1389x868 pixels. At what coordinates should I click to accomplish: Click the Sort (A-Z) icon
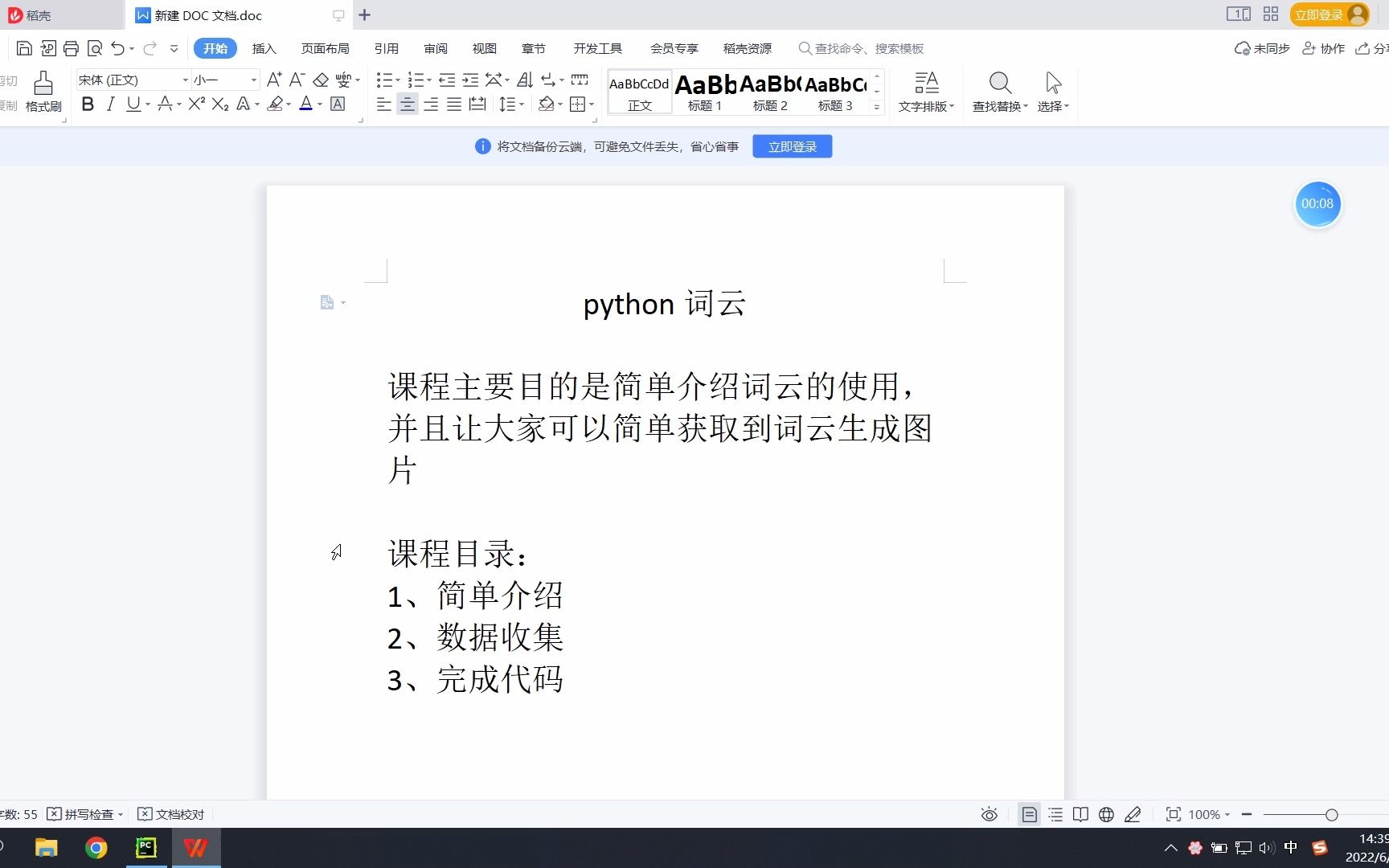(524, 80)
